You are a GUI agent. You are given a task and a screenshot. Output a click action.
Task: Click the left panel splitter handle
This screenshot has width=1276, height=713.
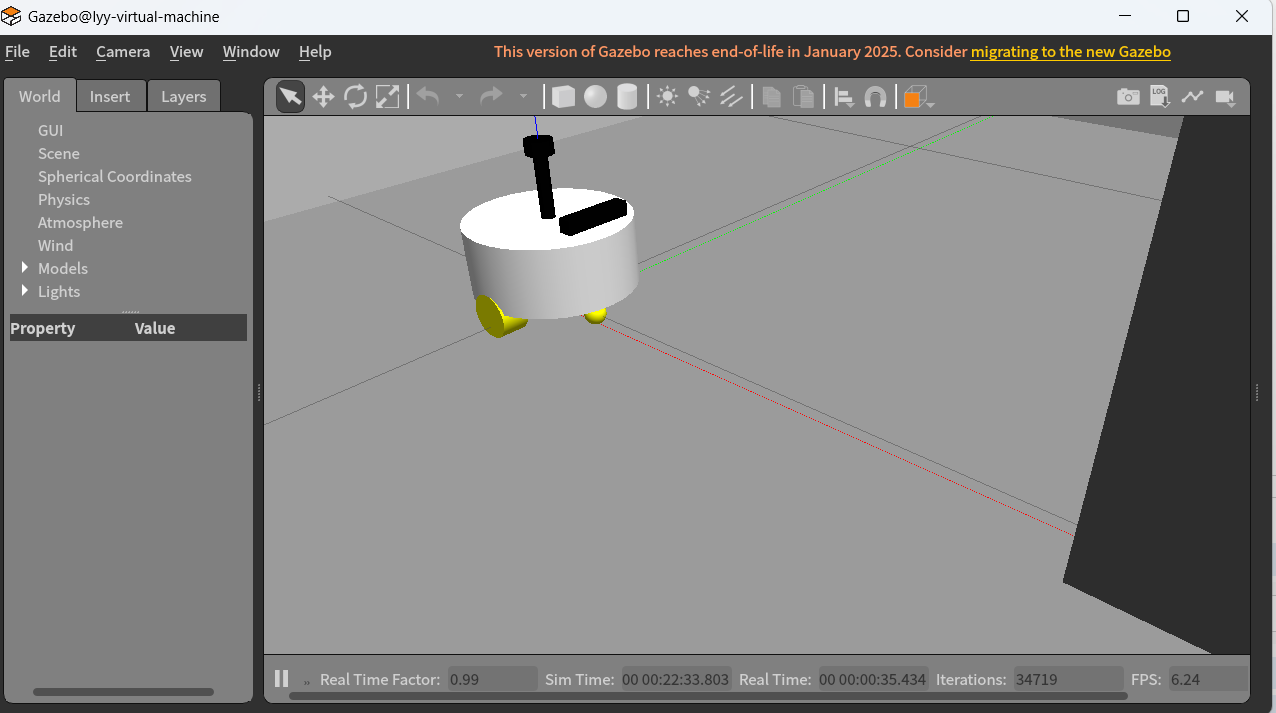(x=259, y=393)
